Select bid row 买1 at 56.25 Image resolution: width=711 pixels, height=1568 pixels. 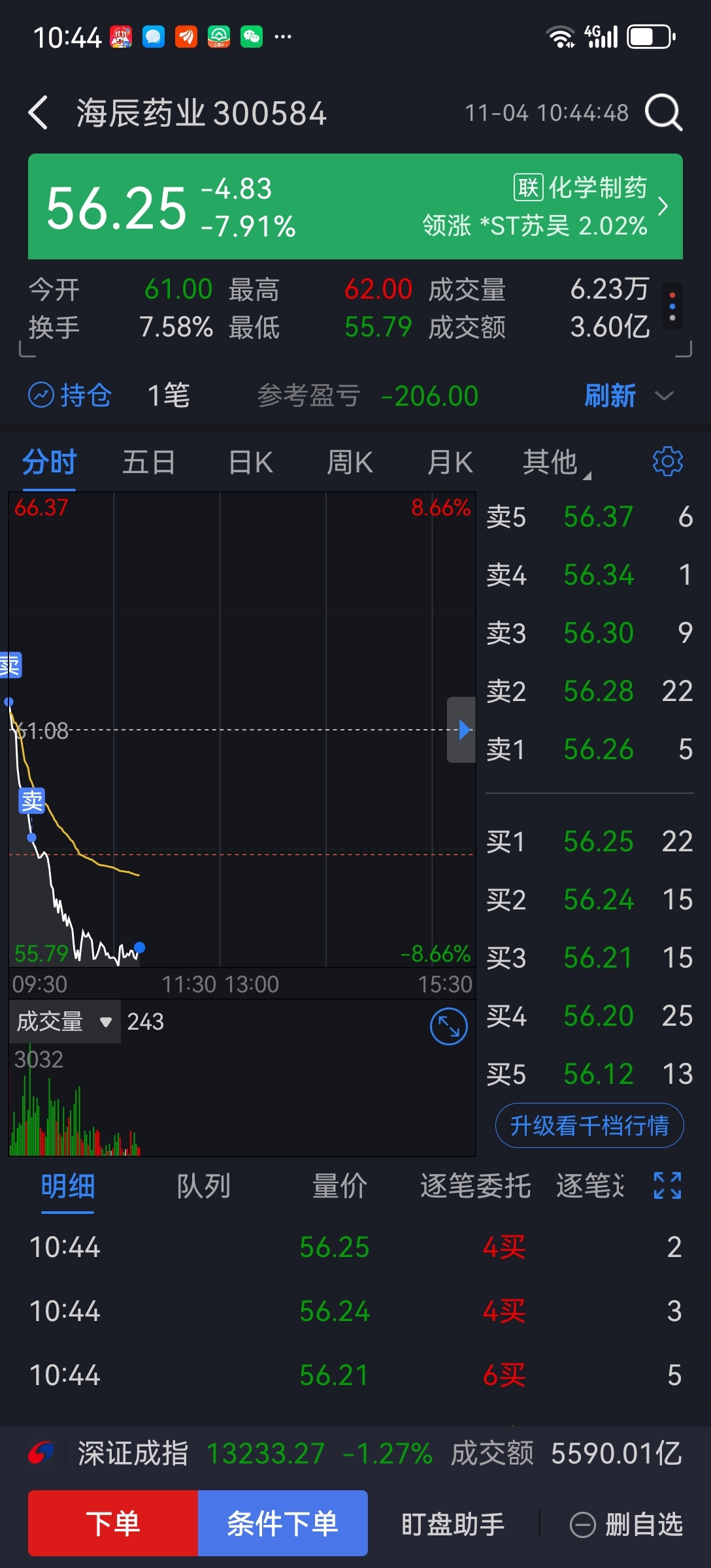(589, 841)
